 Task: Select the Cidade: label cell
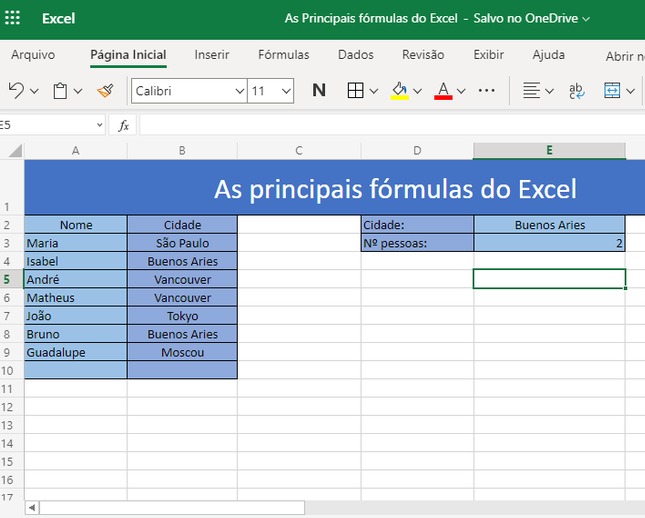pyautogui.click(x=417, y=225)
